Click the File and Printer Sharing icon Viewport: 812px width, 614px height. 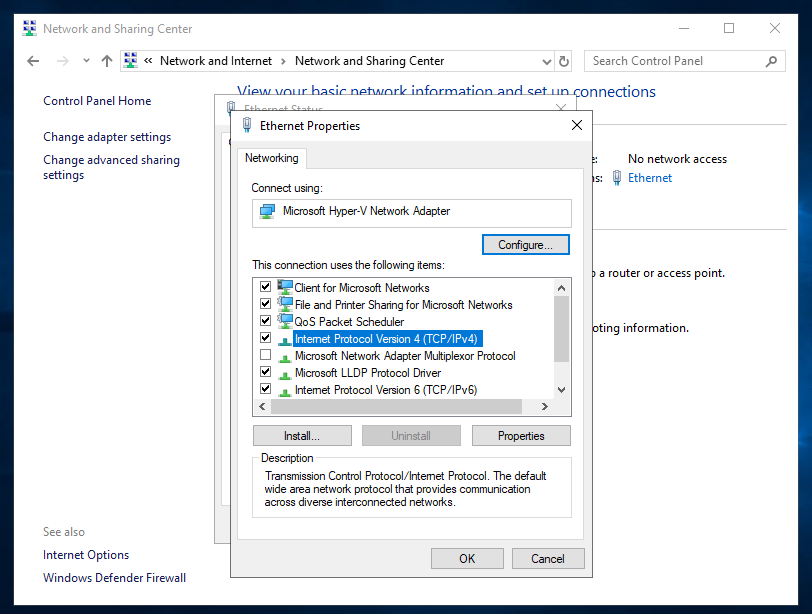pos(285,304)
